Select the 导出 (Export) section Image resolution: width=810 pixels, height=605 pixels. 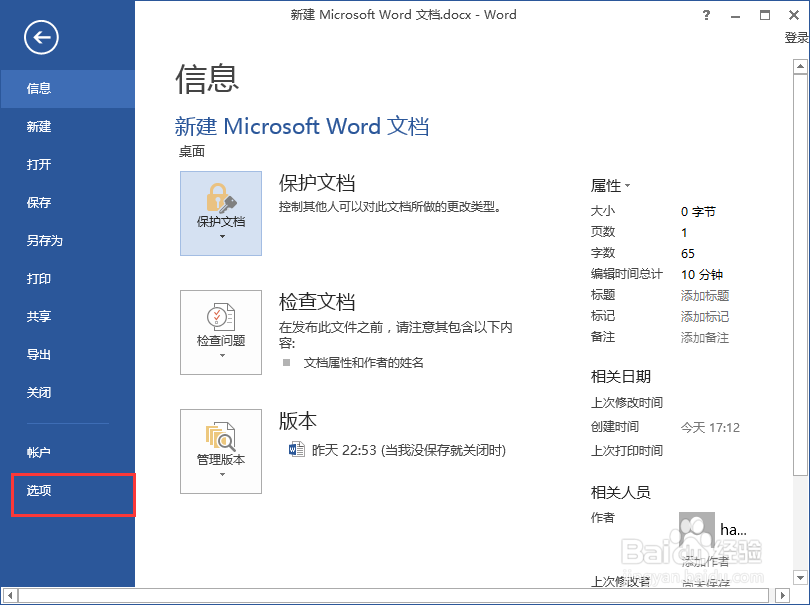tap(39, 354)
